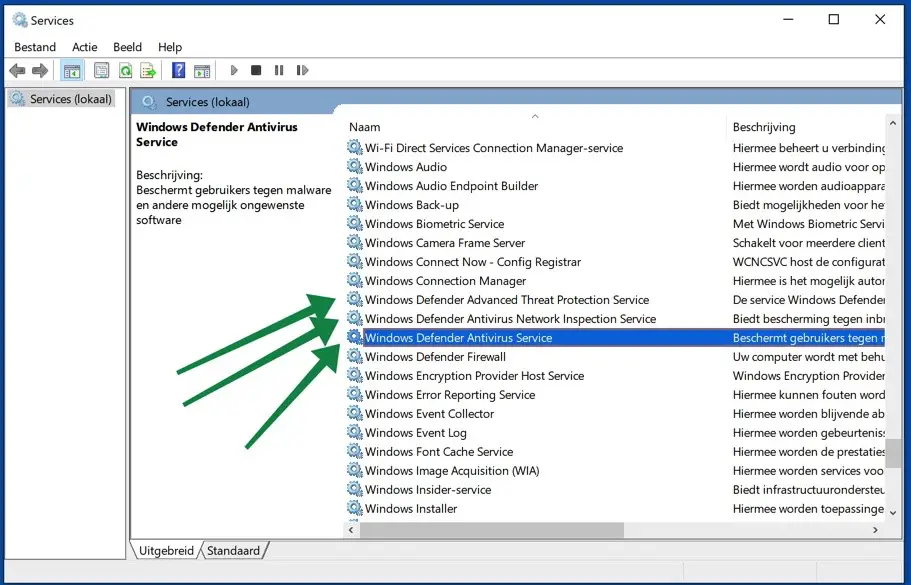911x585 pixels.
Task: Click gear icon of Windows Defender Firewall row
Action: [x=354, y=356]
